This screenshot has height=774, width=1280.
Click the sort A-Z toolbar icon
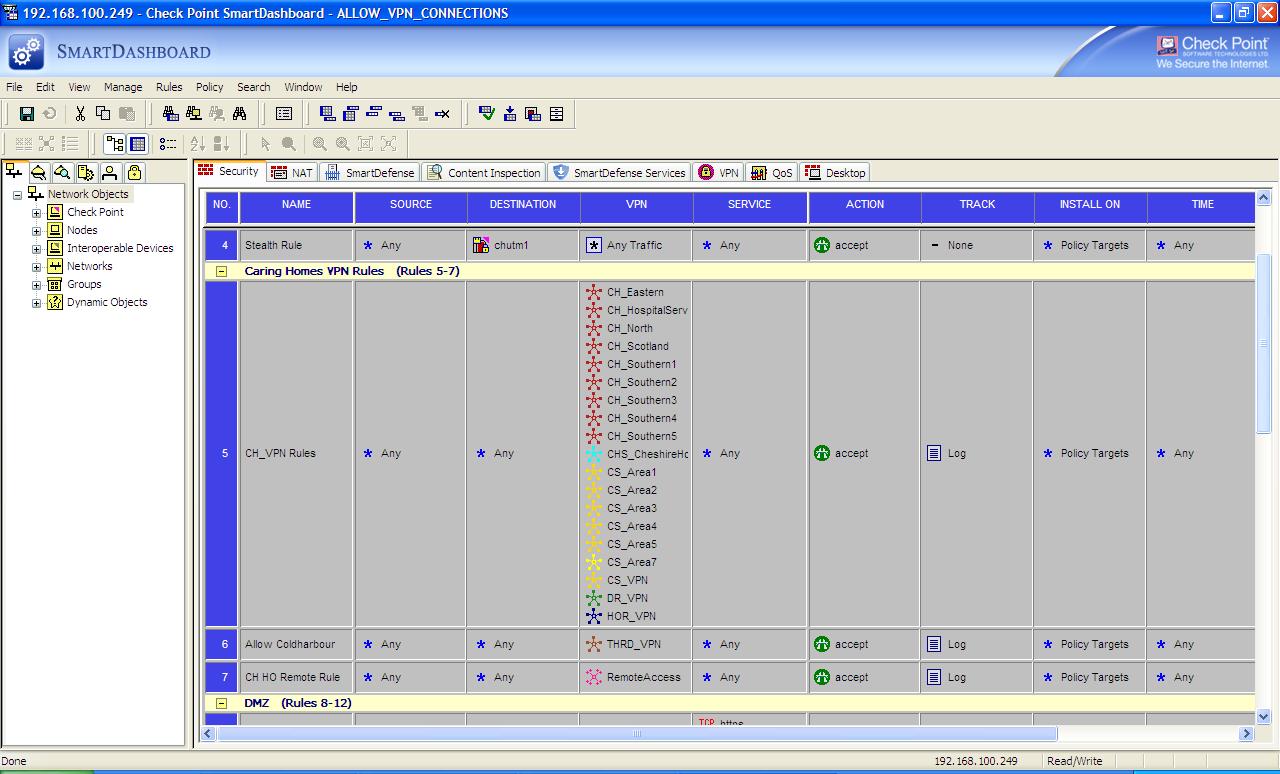[x=198, y=144]
